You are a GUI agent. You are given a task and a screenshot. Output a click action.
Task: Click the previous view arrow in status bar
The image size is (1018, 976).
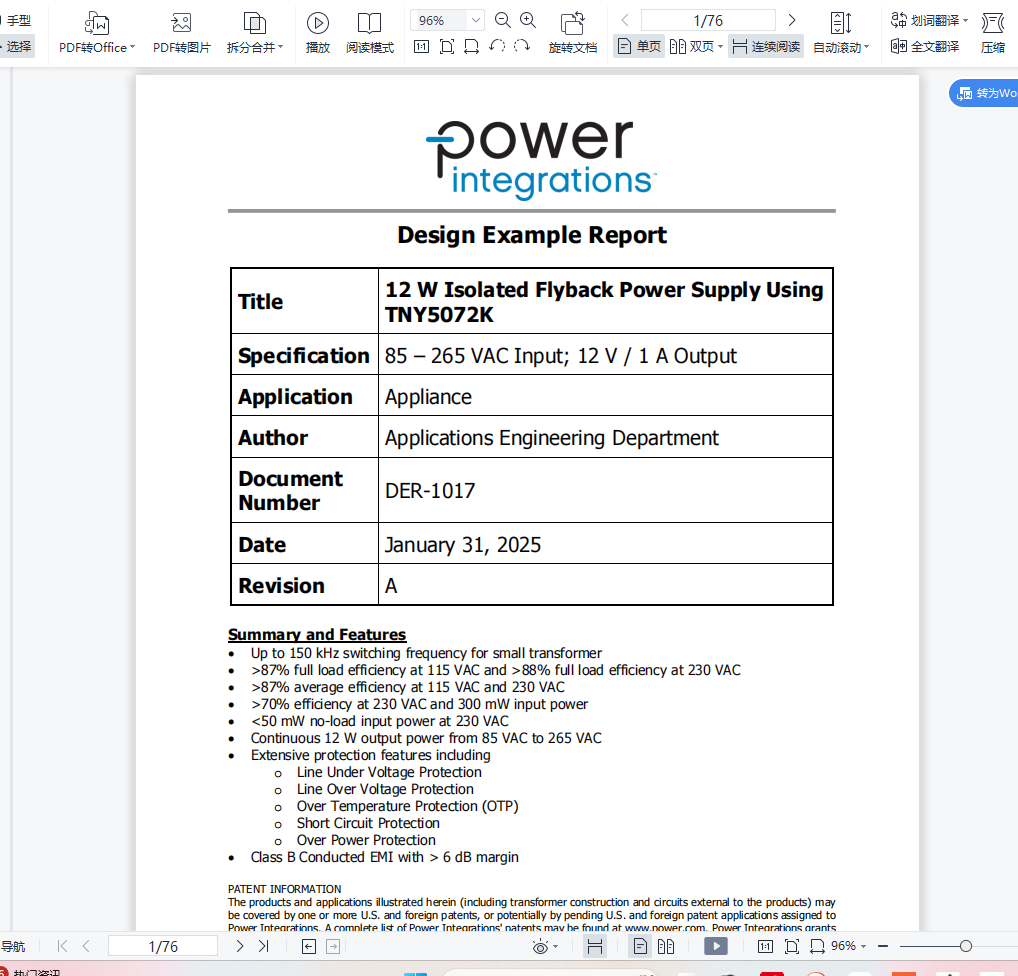click(x=309, y=947)
